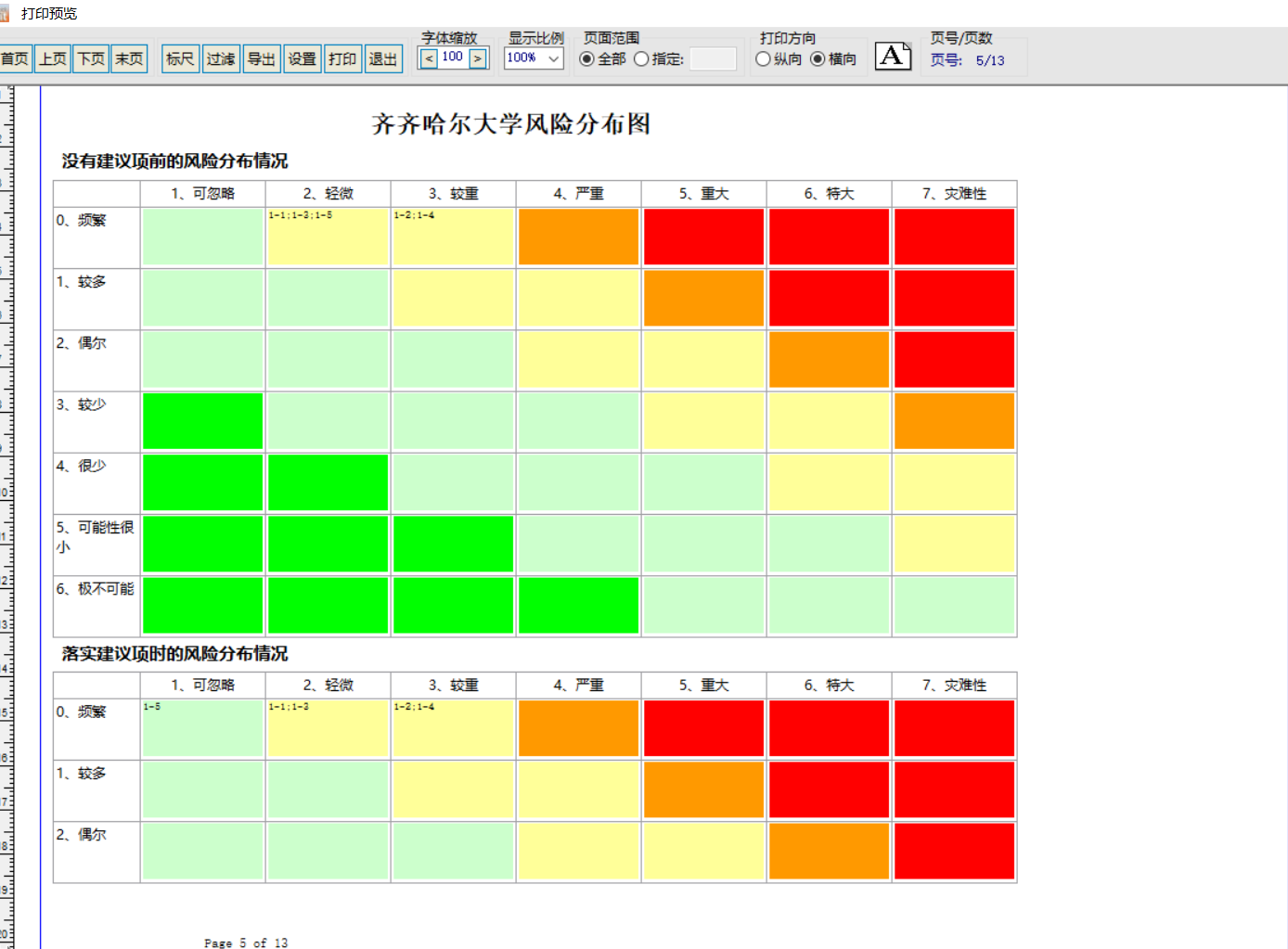Click the 指定 page range input field

click(x=713, y=58)
